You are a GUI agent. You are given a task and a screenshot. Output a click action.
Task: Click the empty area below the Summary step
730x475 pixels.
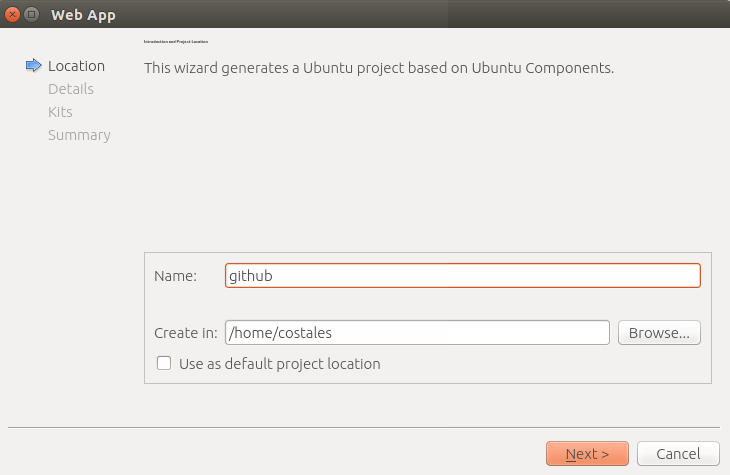(70, 279)
